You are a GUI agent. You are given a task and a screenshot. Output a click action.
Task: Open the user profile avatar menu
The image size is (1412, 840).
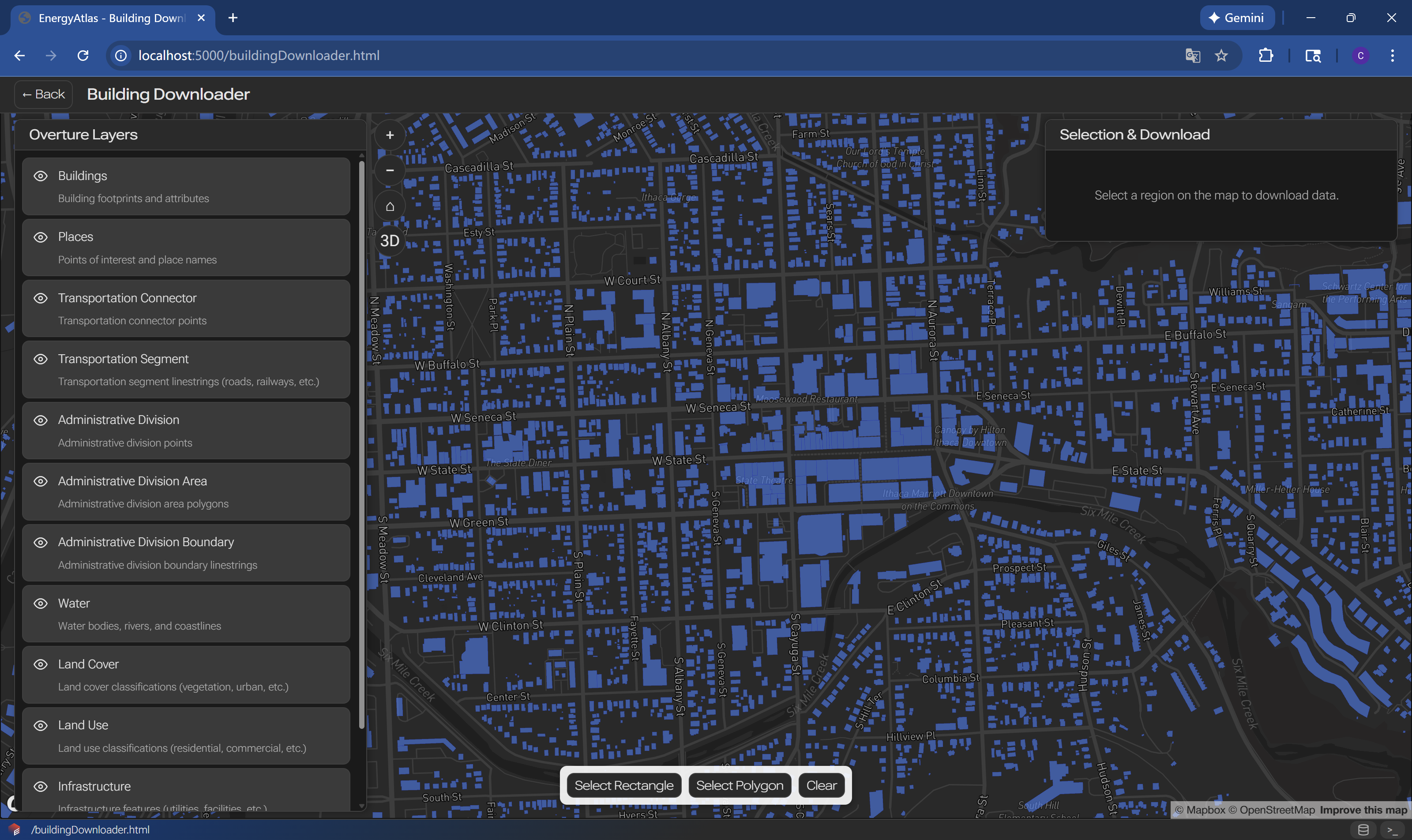(x=1360, y=56)
